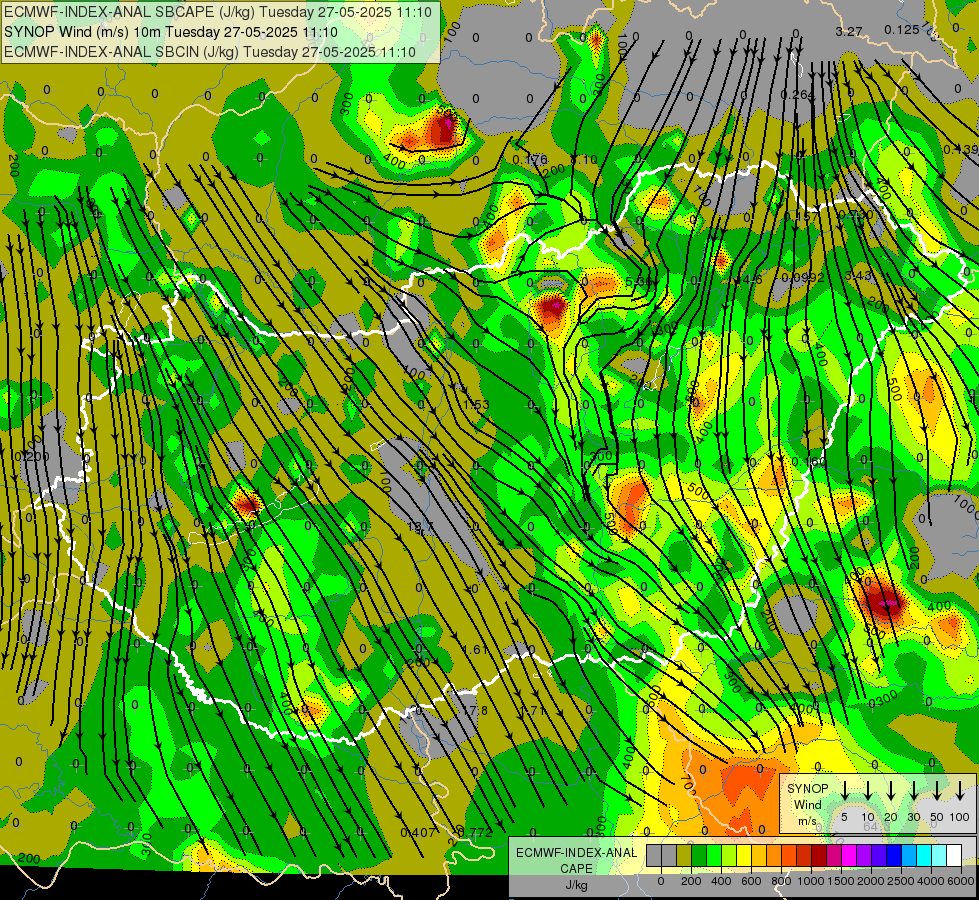Click the '1000' tick label on CAPE scale

point(811,881)
